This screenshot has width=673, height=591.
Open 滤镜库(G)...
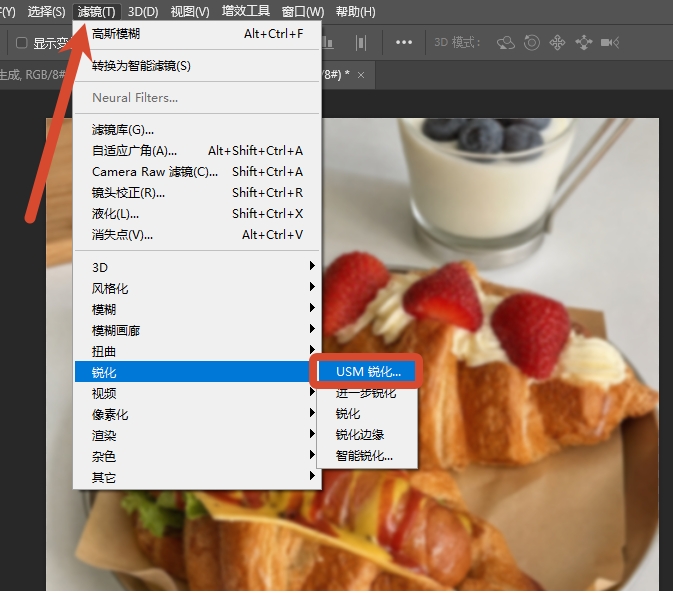197,130
